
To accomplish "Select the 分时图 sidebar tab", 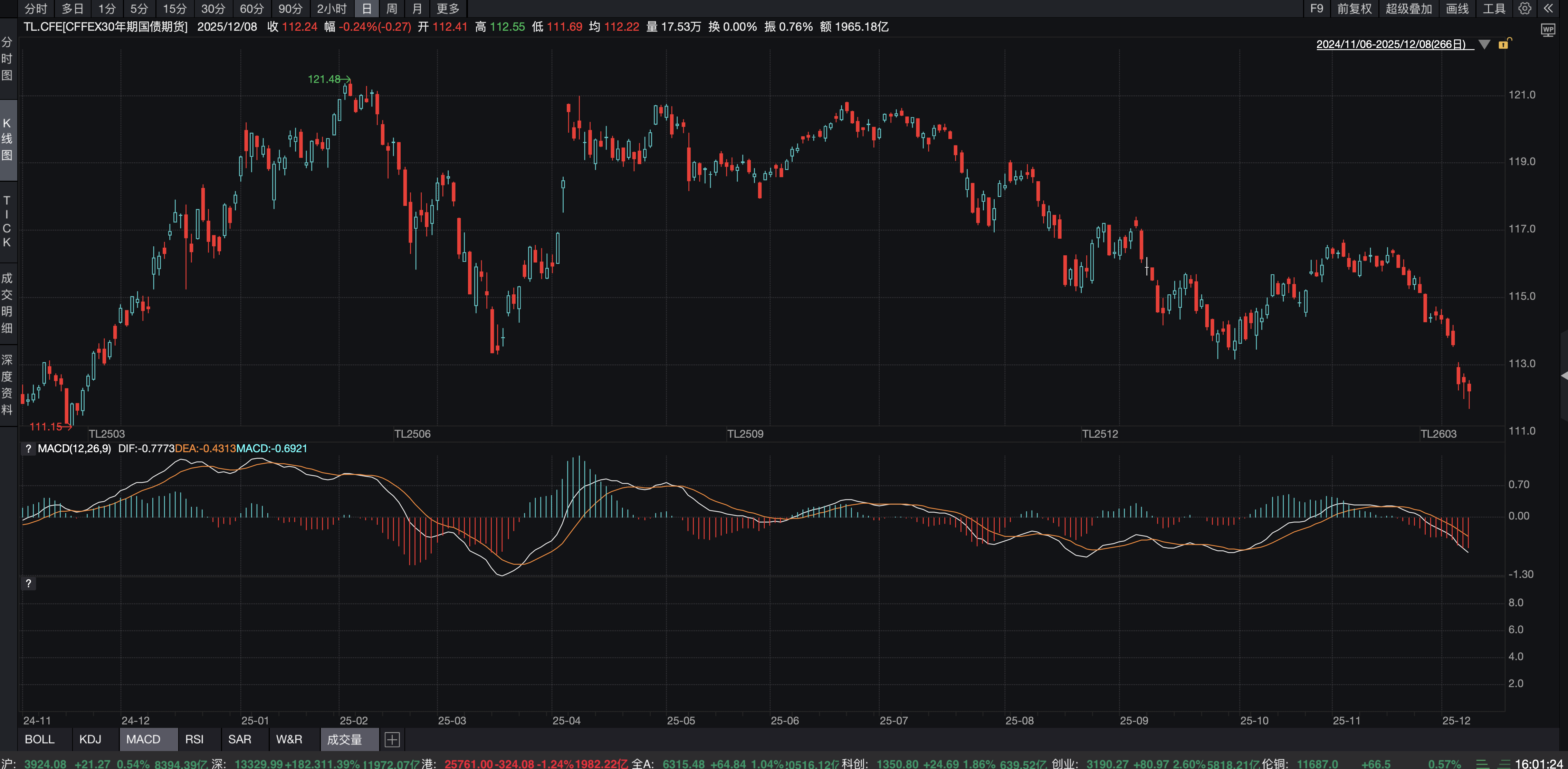I will click(x=7, y=58).
